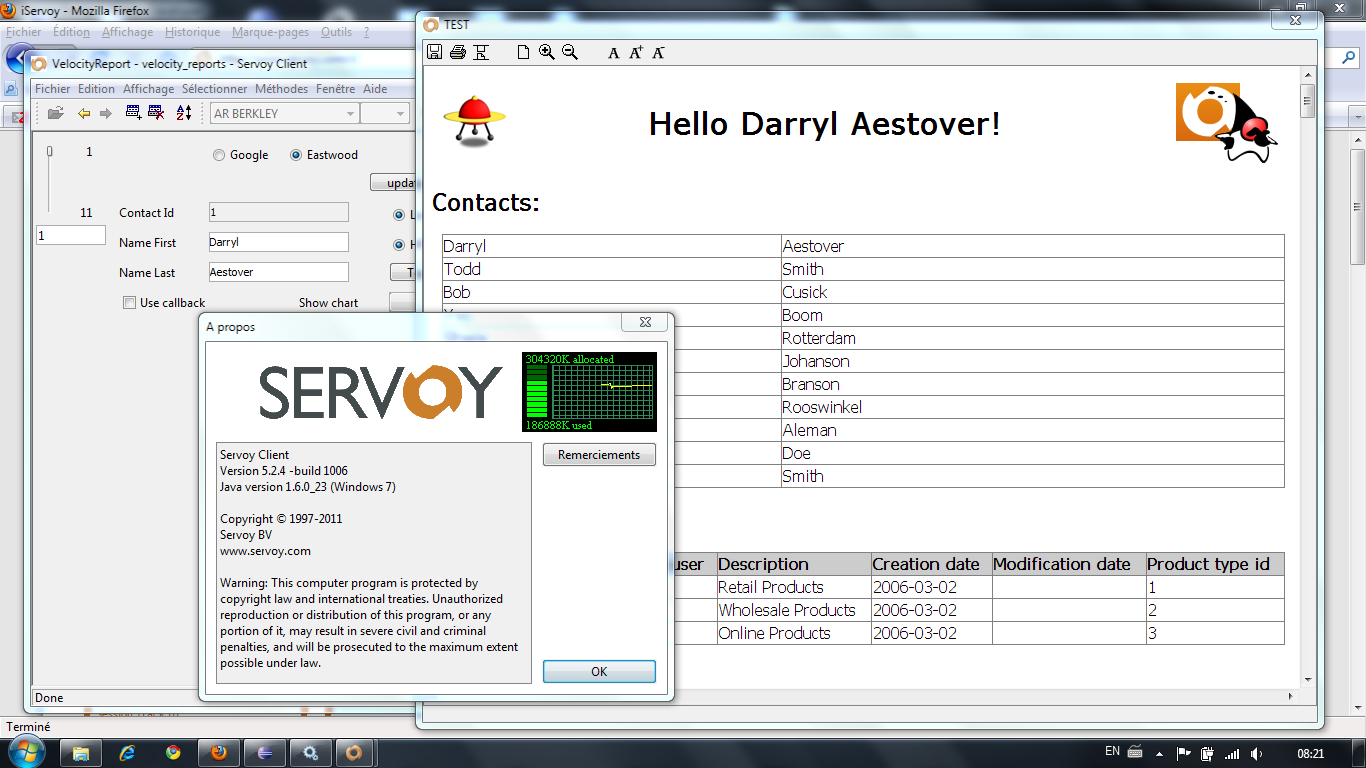1366x768 pixels.
Task: Open Méthodes menu in Servoy Client
Action: click(x=282, y=89)
